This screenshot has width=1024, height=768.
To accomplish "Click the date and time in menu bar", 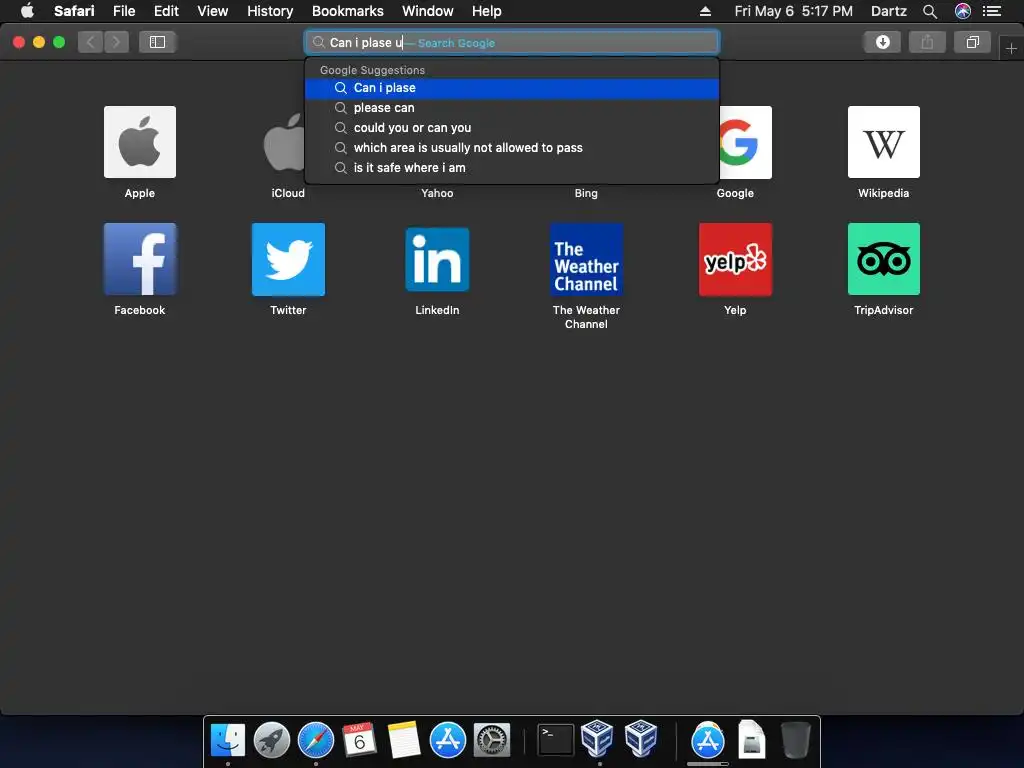I will coord(793,11).
